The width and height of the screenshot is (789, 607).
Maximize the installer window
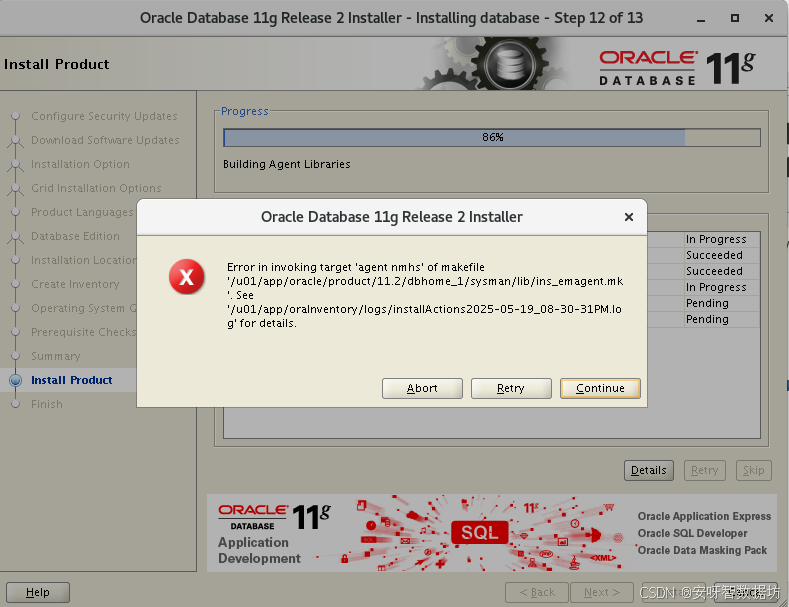click(735, 18)
